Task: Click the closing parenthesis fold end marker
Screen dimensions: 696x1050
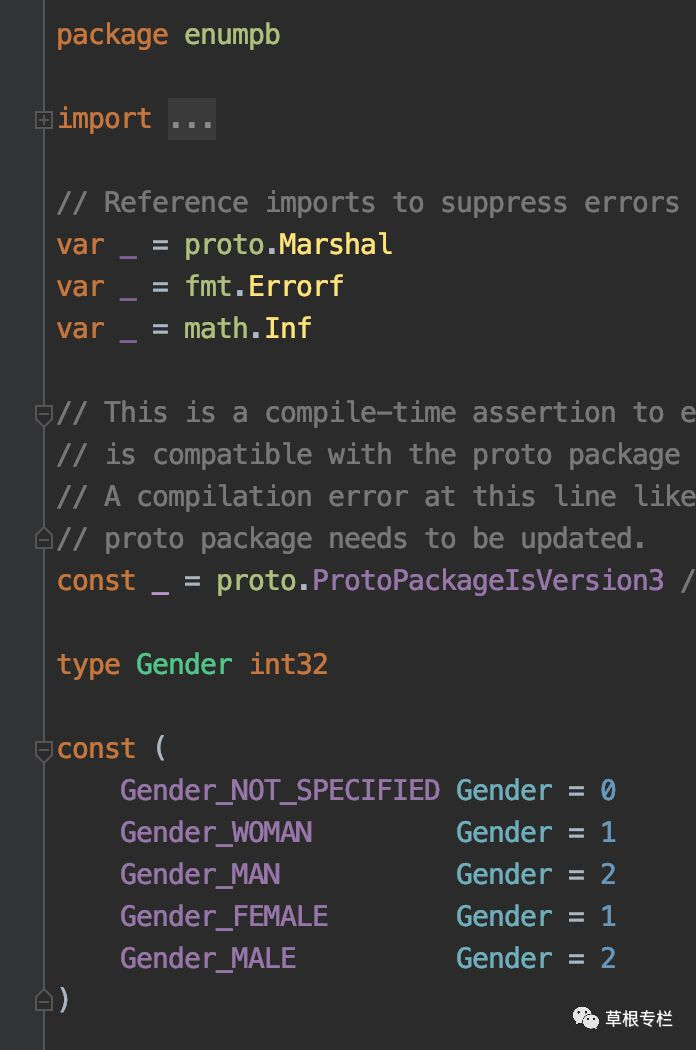Action: click(44, 1000)
